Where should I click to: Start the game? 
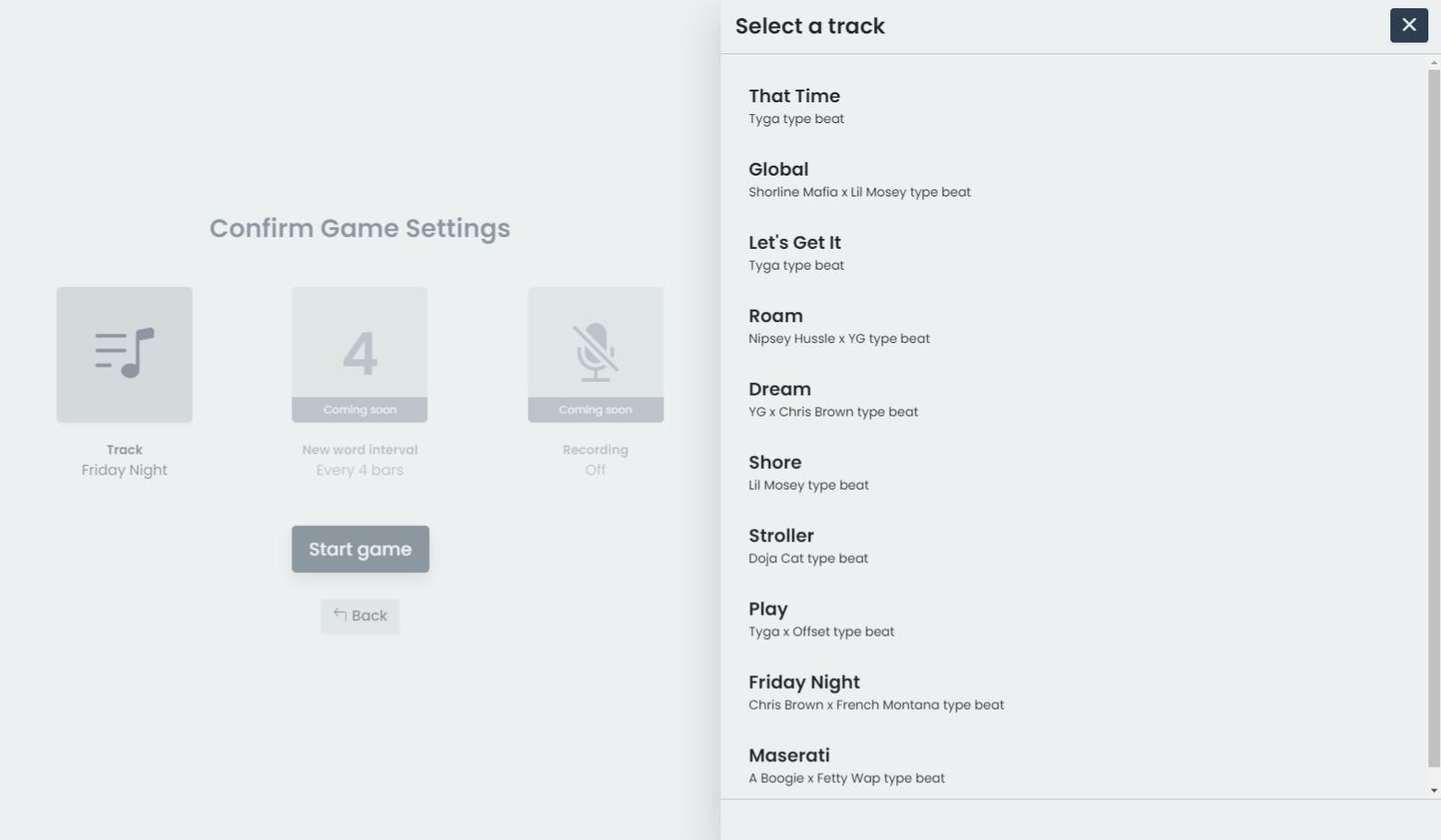point(360,549)
